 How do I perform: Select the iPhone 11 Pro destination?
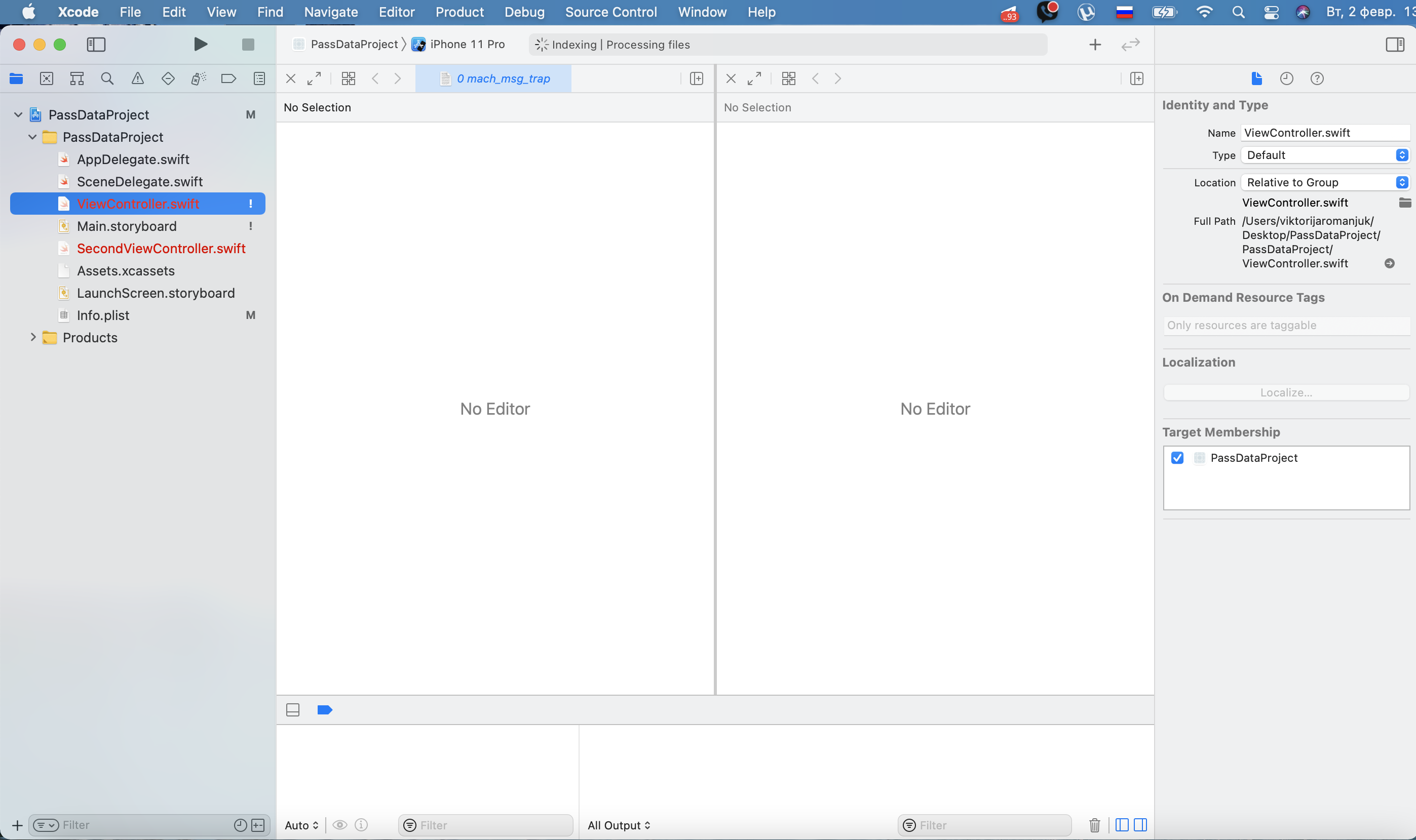[458, 44]
